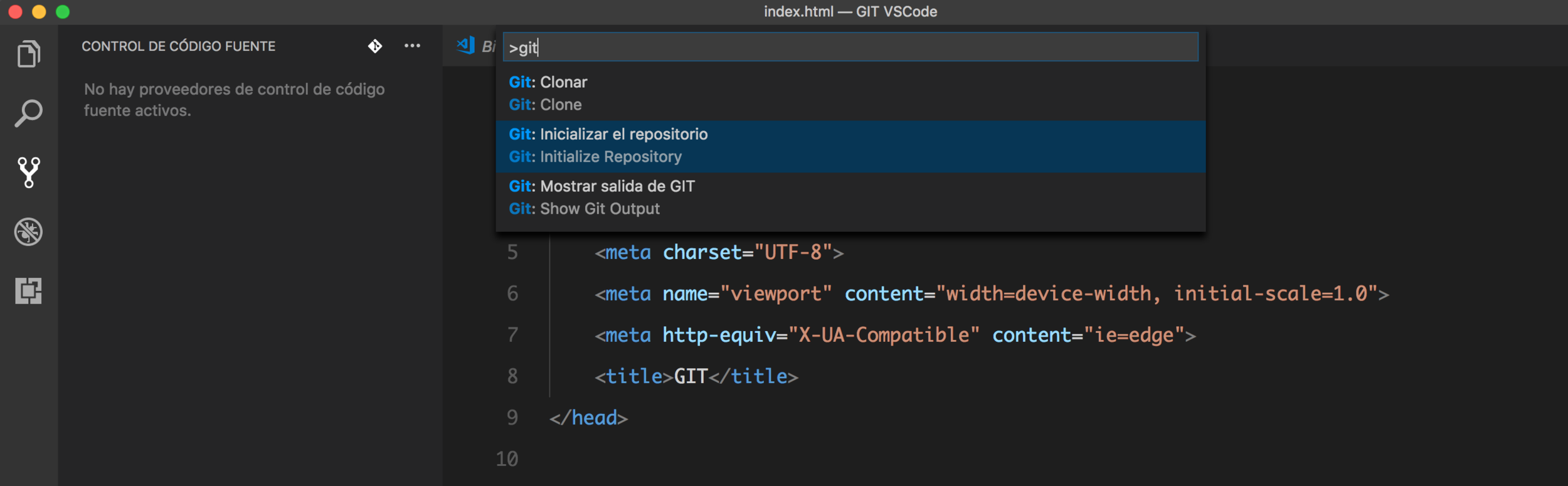The height and width of the screenshot is (486, 1568).
Task: Maximize the window with the green button
Action: [63, 12]
